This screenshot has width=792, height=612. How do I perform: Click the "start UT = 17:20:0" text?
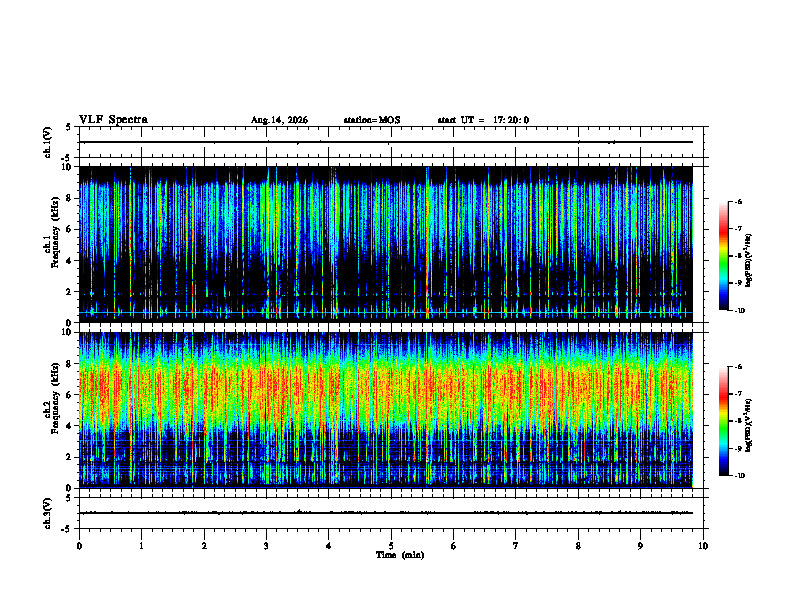tap(483, 120)
